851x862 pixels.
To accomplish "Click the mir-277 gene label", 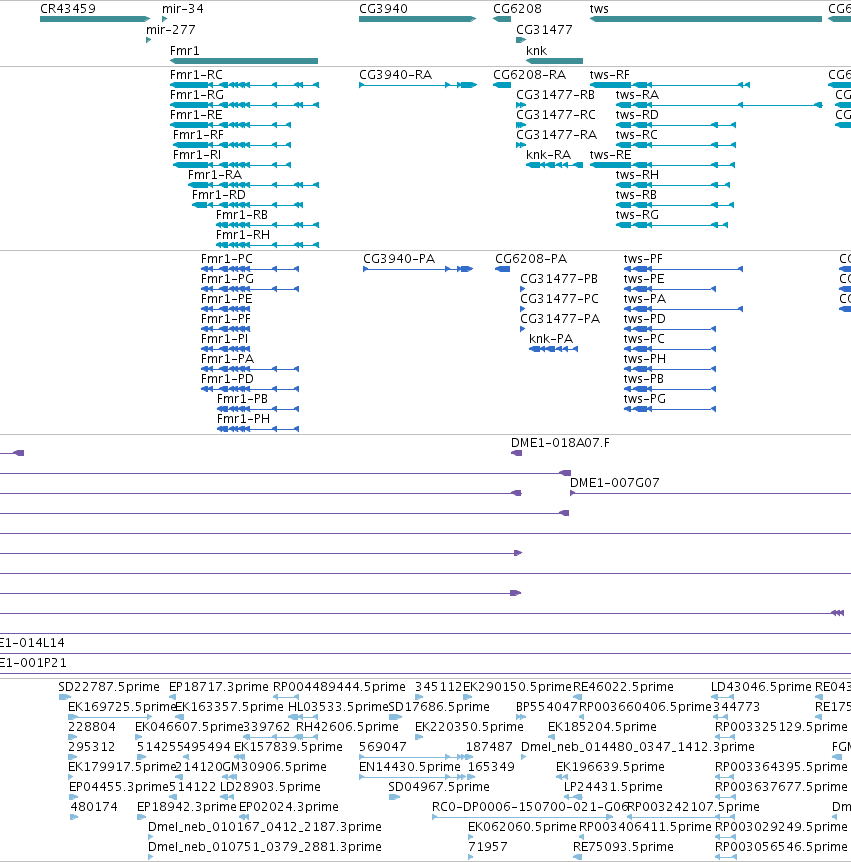I will (170, 30).
